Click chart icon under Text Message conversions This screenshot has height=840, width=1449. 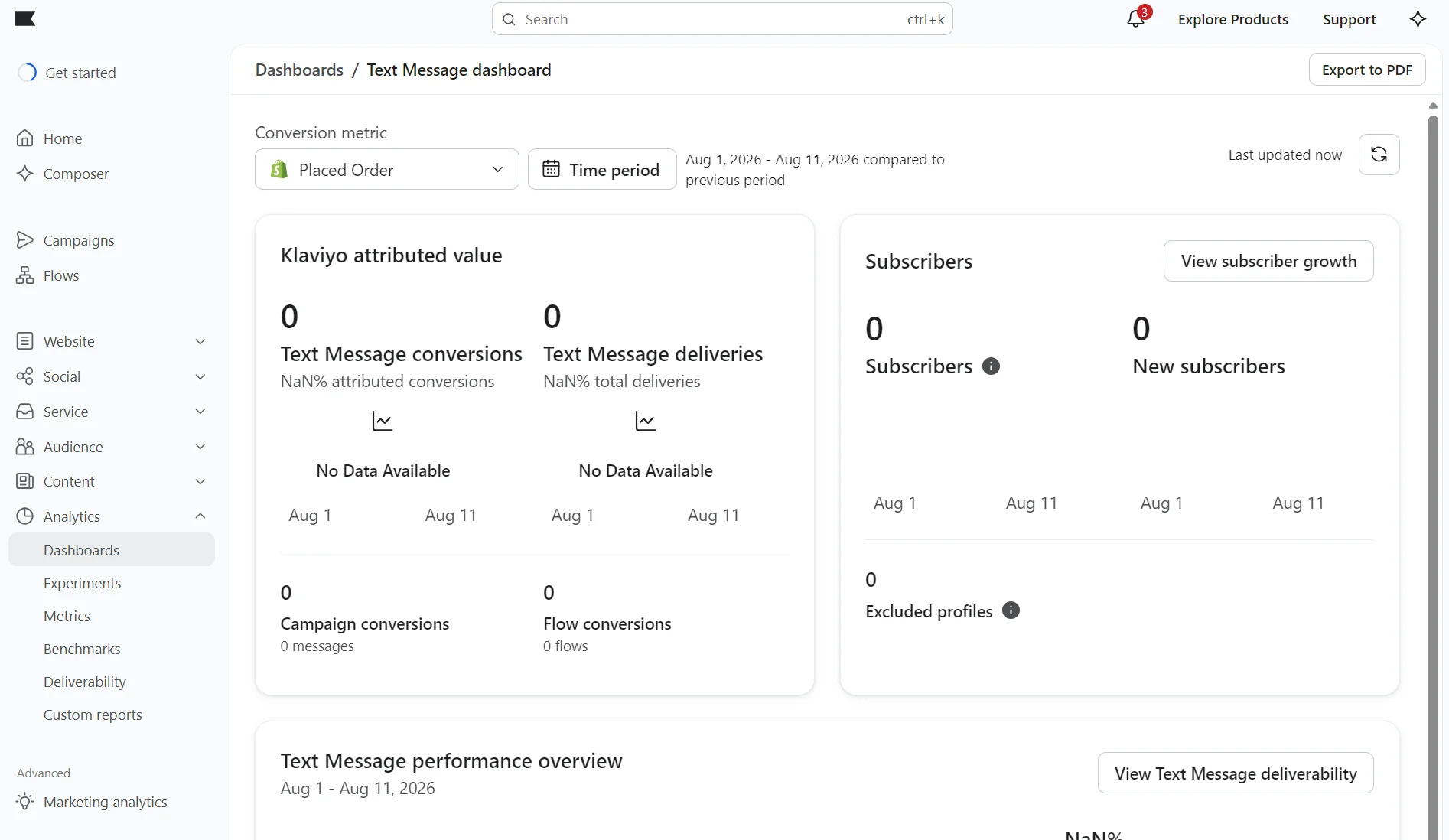pyautogui.click(x=383, y=421)
